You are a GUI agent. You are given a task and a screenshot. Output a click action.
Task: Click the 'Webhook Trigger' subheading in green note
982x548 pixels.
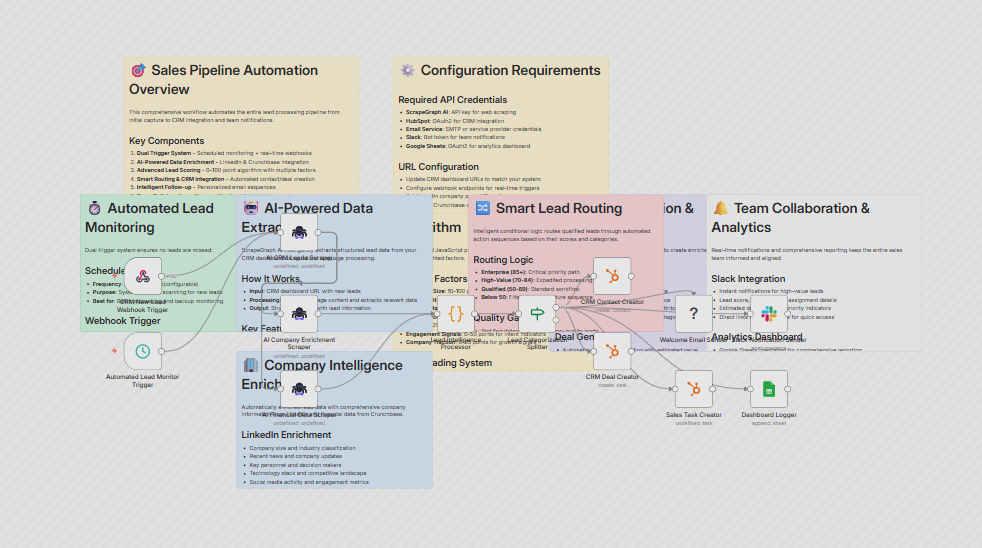pyautogui.click(x=123, y=321)
